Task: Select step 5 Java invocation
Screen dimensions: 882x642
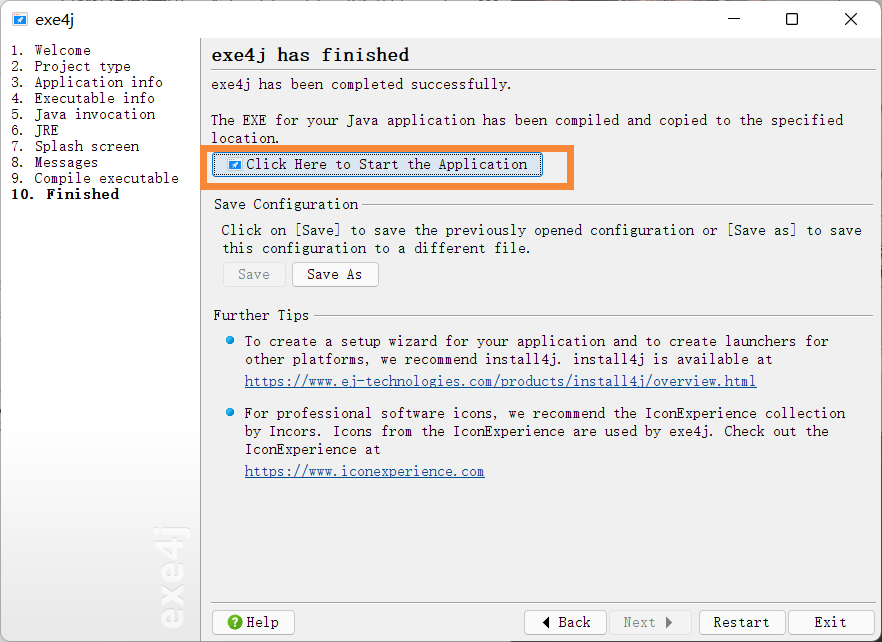Action: 83,114
